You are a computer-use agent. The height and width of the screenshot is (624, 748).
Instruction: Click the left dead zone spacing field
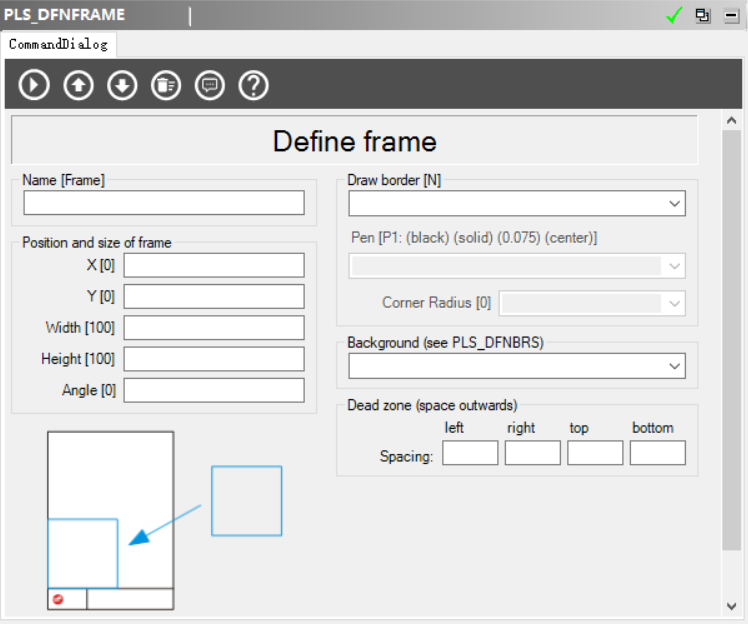[470, 454]
